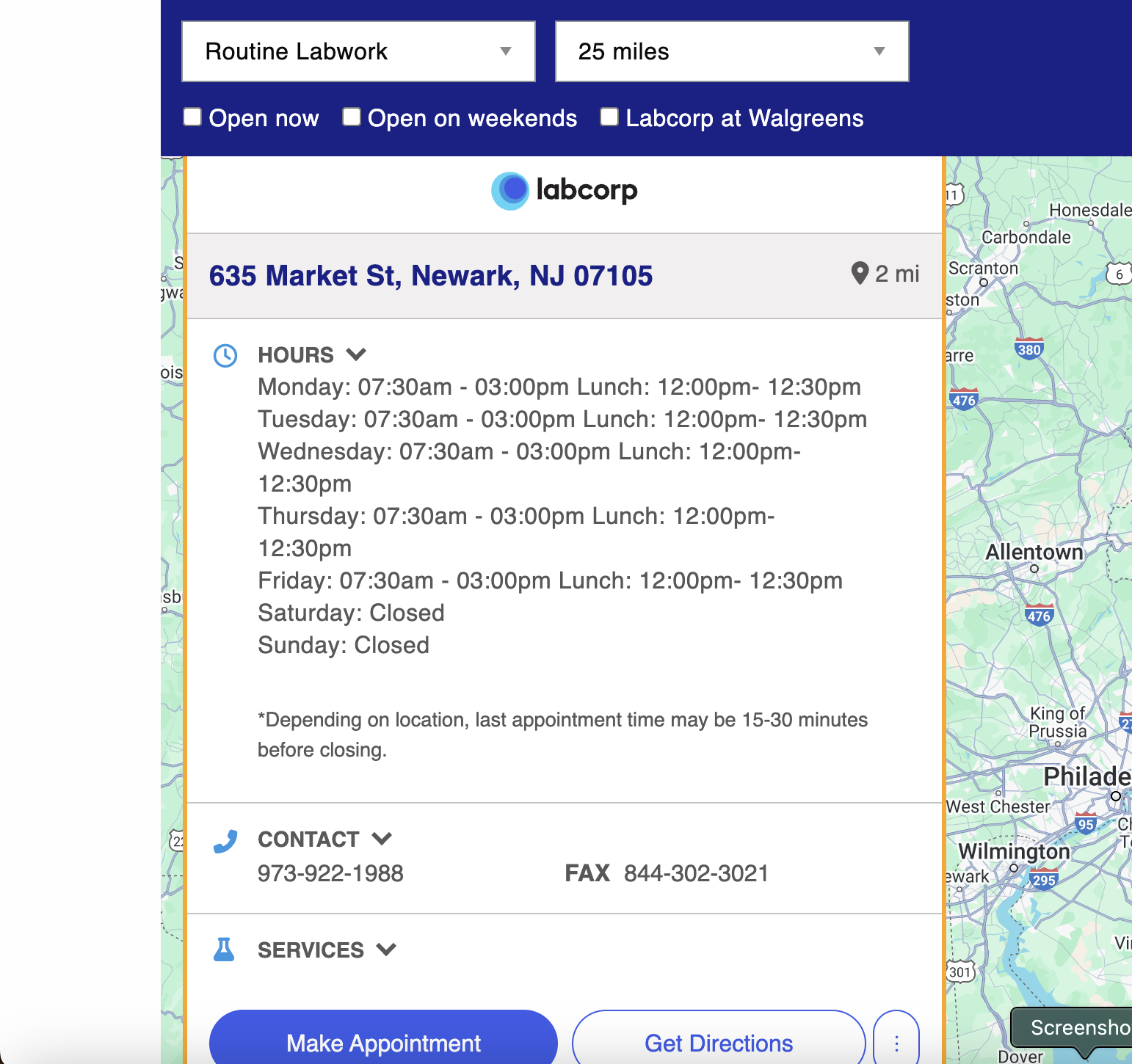
Task: Click the clock icon beside HOURS
Action: coord(225,355)
